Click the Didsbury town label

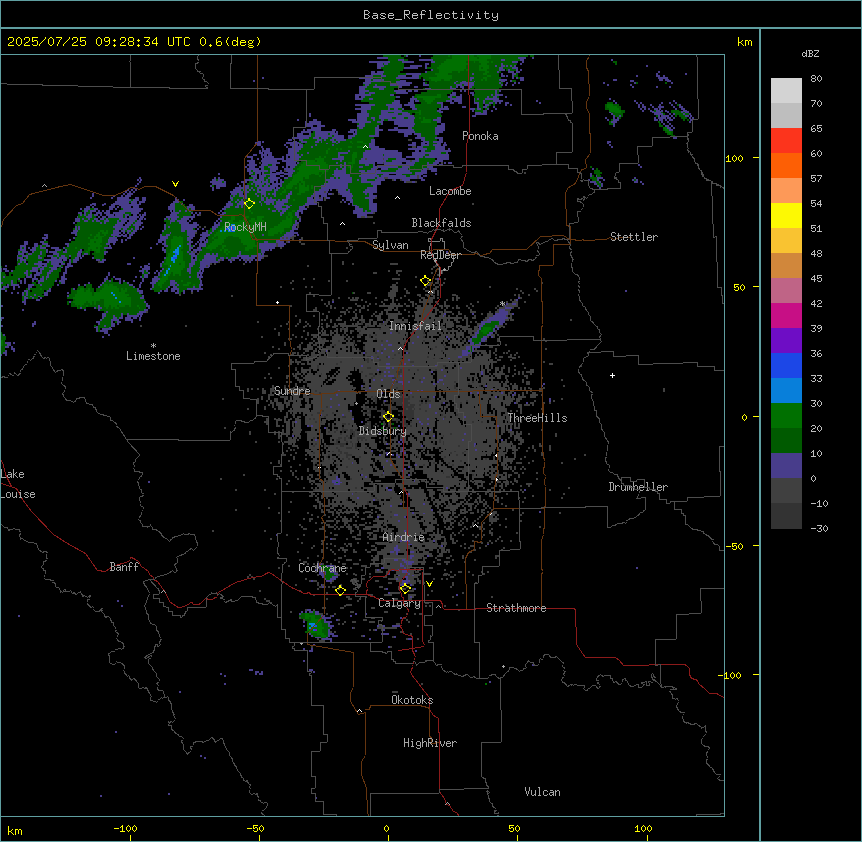click(x=383, y=431)
